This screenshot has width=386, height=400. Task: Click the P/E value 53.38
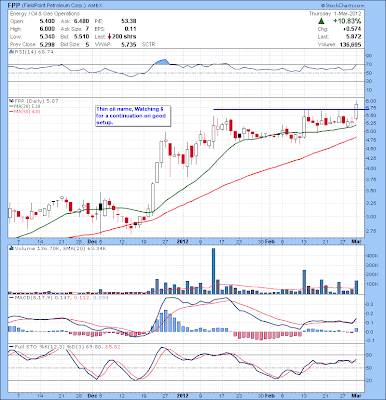[129, 21]
